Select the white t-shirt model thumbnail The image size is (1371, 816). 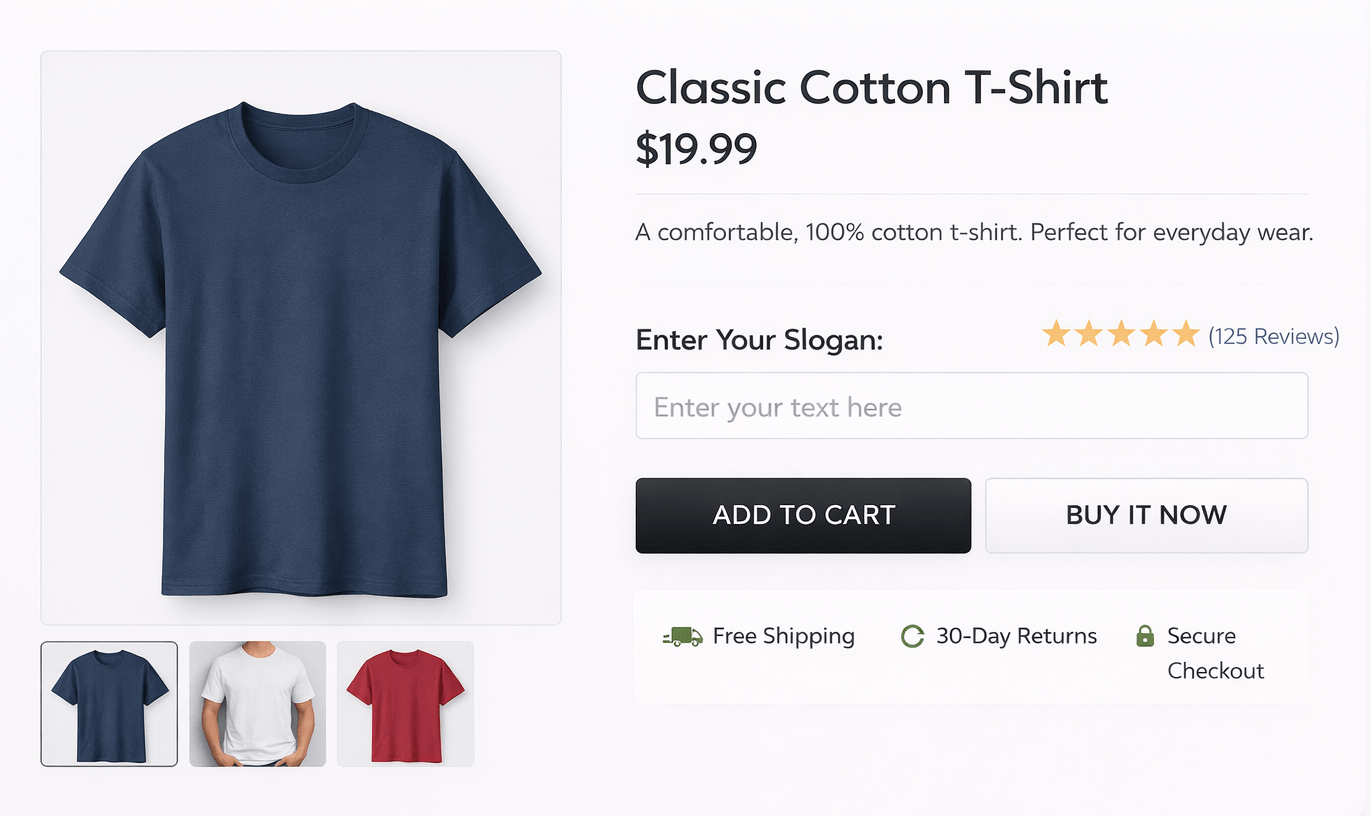tap(256, 703)
